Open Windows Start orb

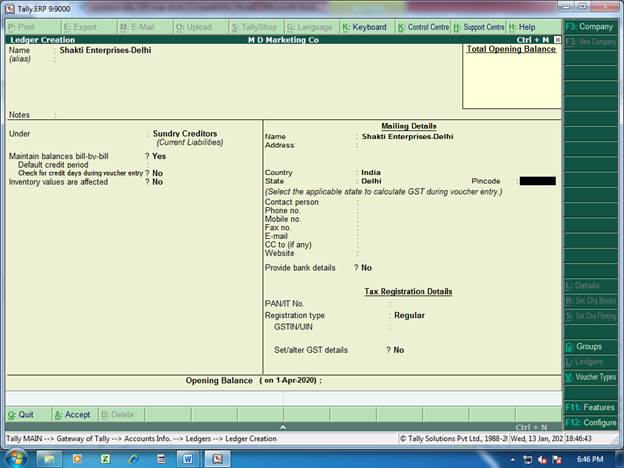click(x=14, y=459)
